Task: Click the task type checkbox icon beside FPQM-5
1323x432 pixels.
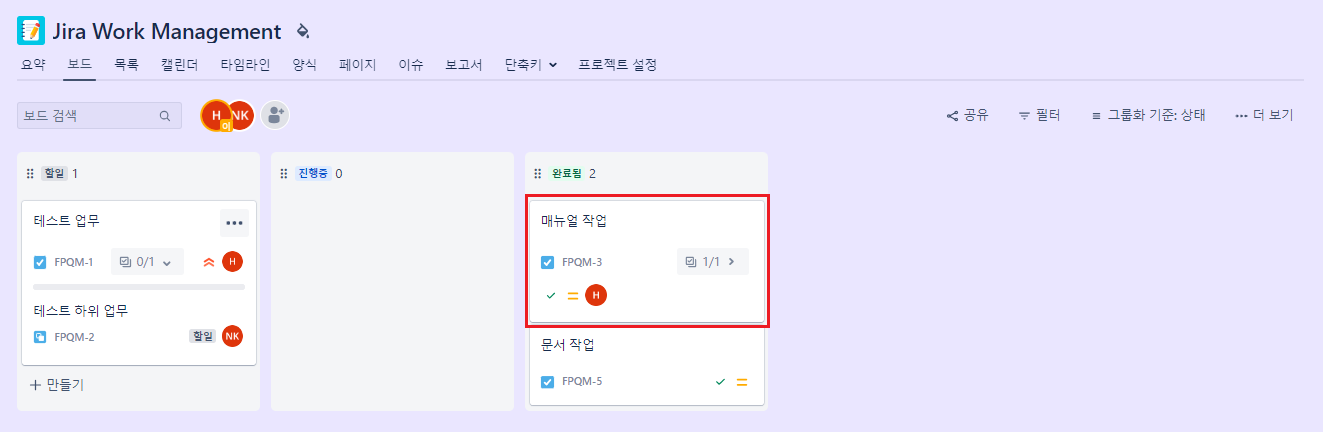Action: point(547,381)
